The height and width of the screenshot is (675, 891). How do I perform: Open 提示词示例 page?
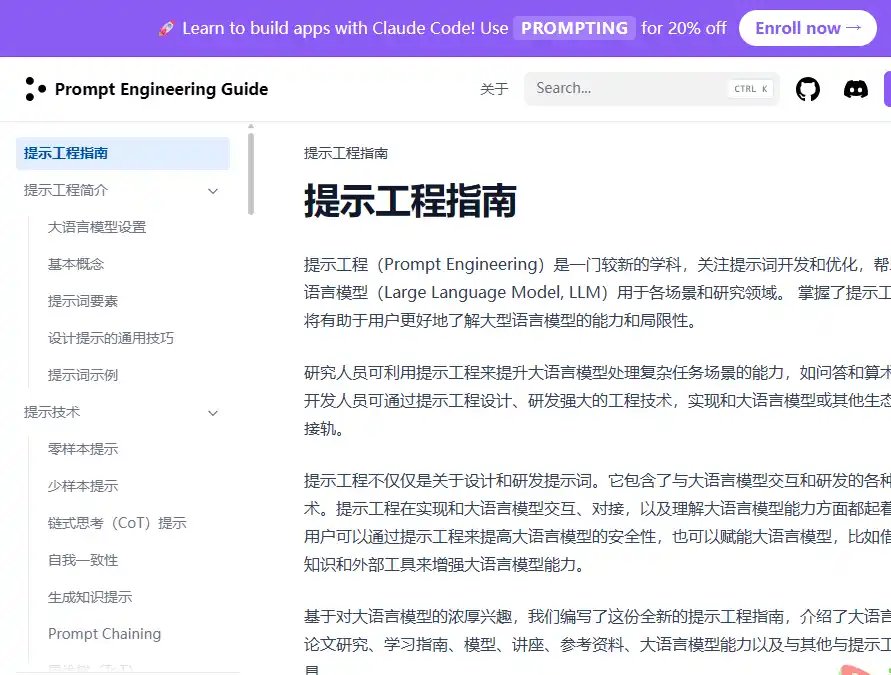[x=83, y=375]
